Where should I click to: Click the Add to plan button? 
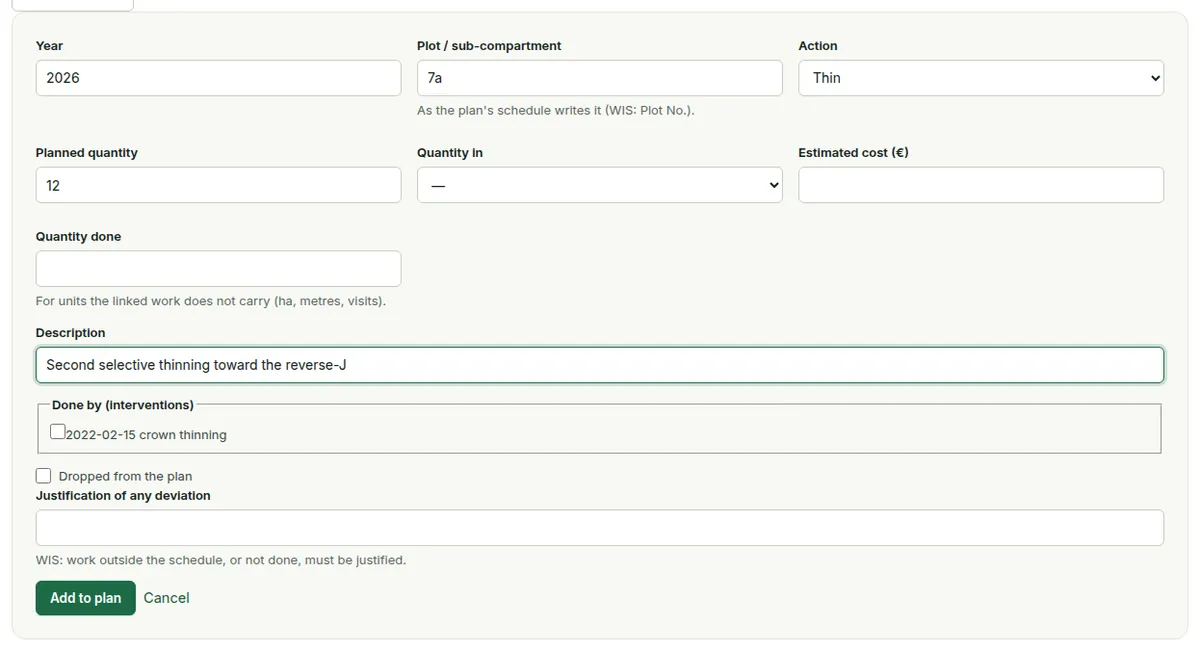(x=86, y=598)
